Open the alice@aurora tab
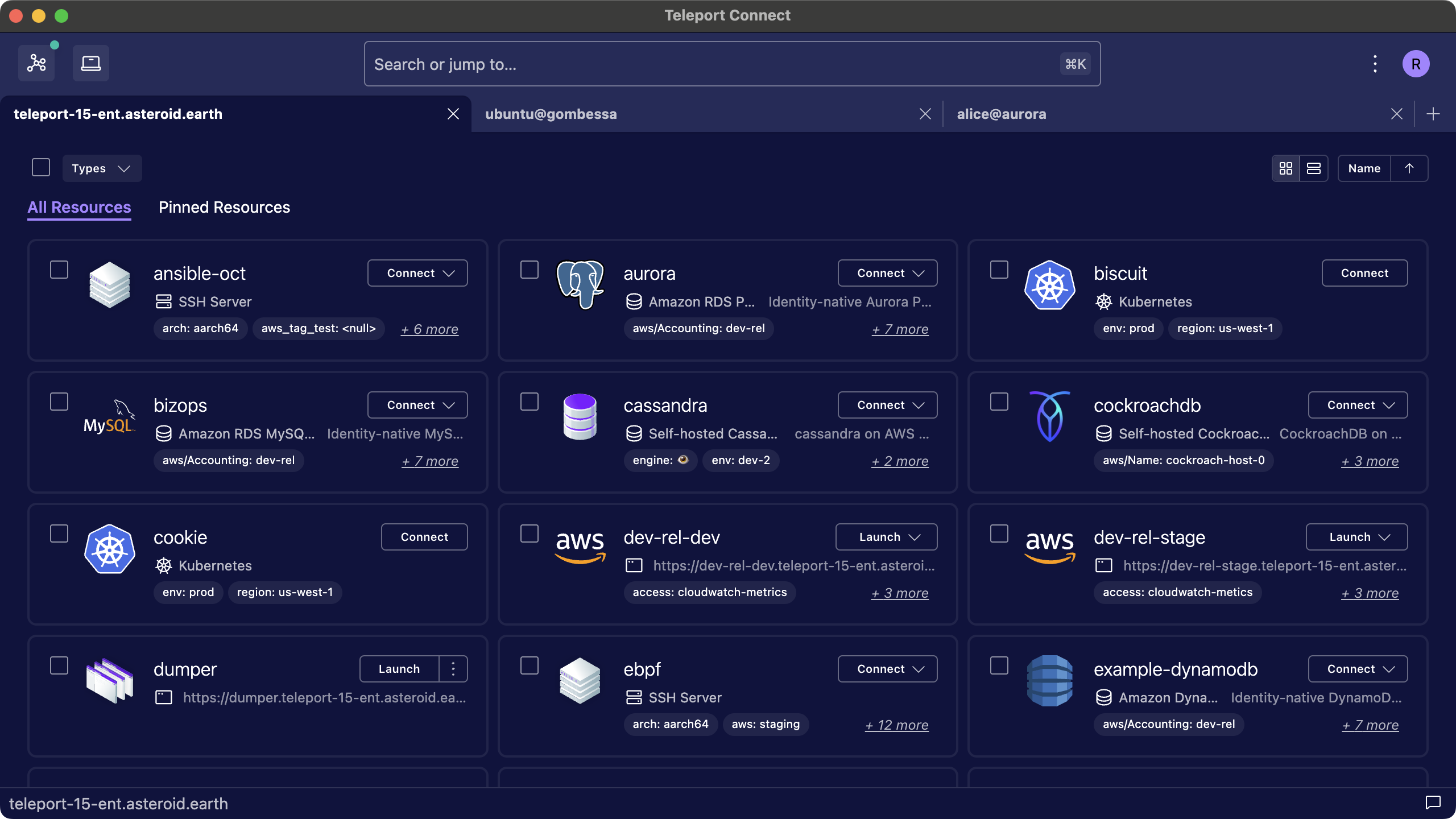 click(x=1001, y=114)
